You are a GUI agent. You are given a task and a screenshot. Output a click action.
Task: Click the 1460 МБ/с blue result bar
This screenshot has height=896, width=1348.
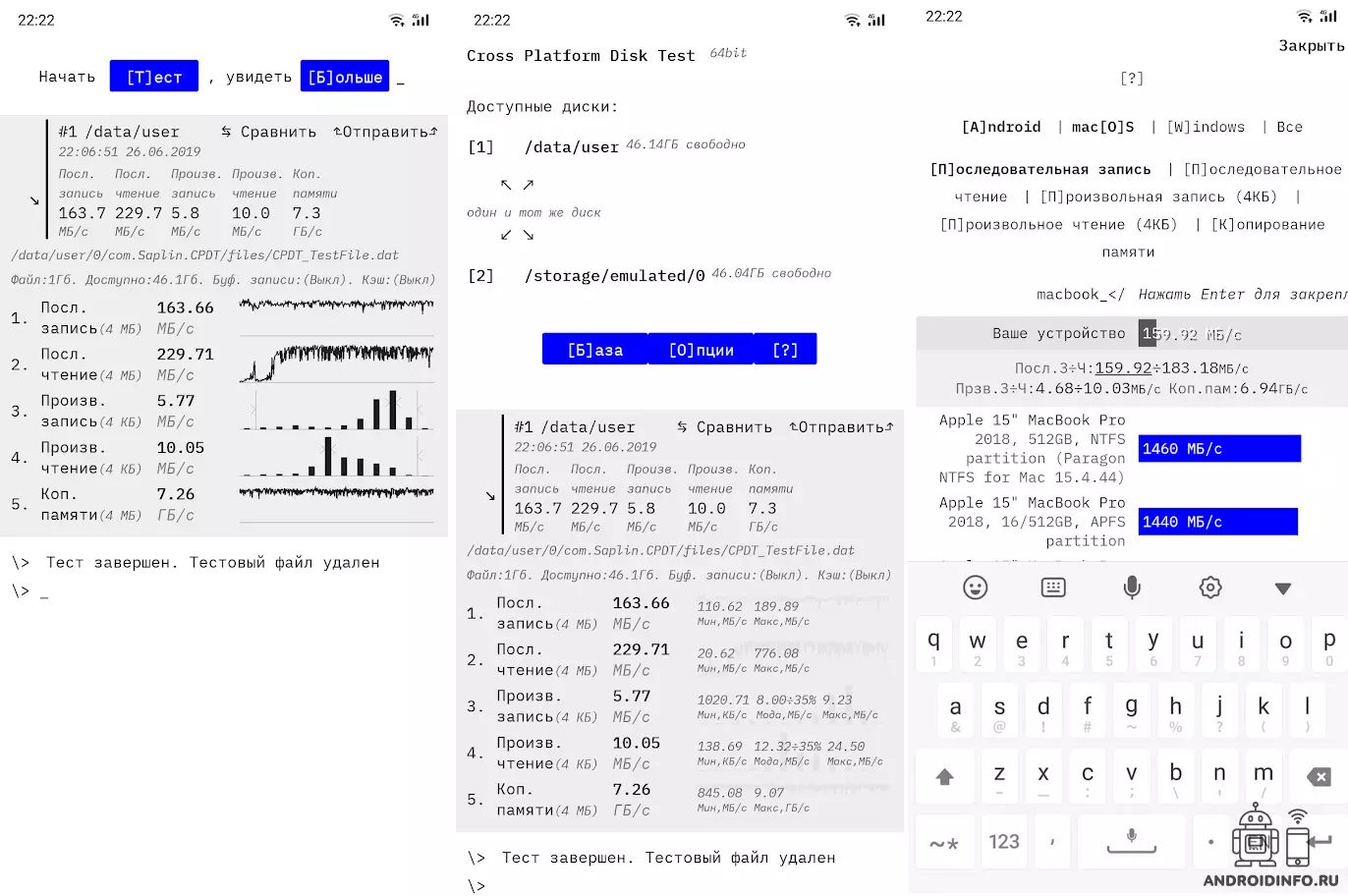coord(1218,449)
